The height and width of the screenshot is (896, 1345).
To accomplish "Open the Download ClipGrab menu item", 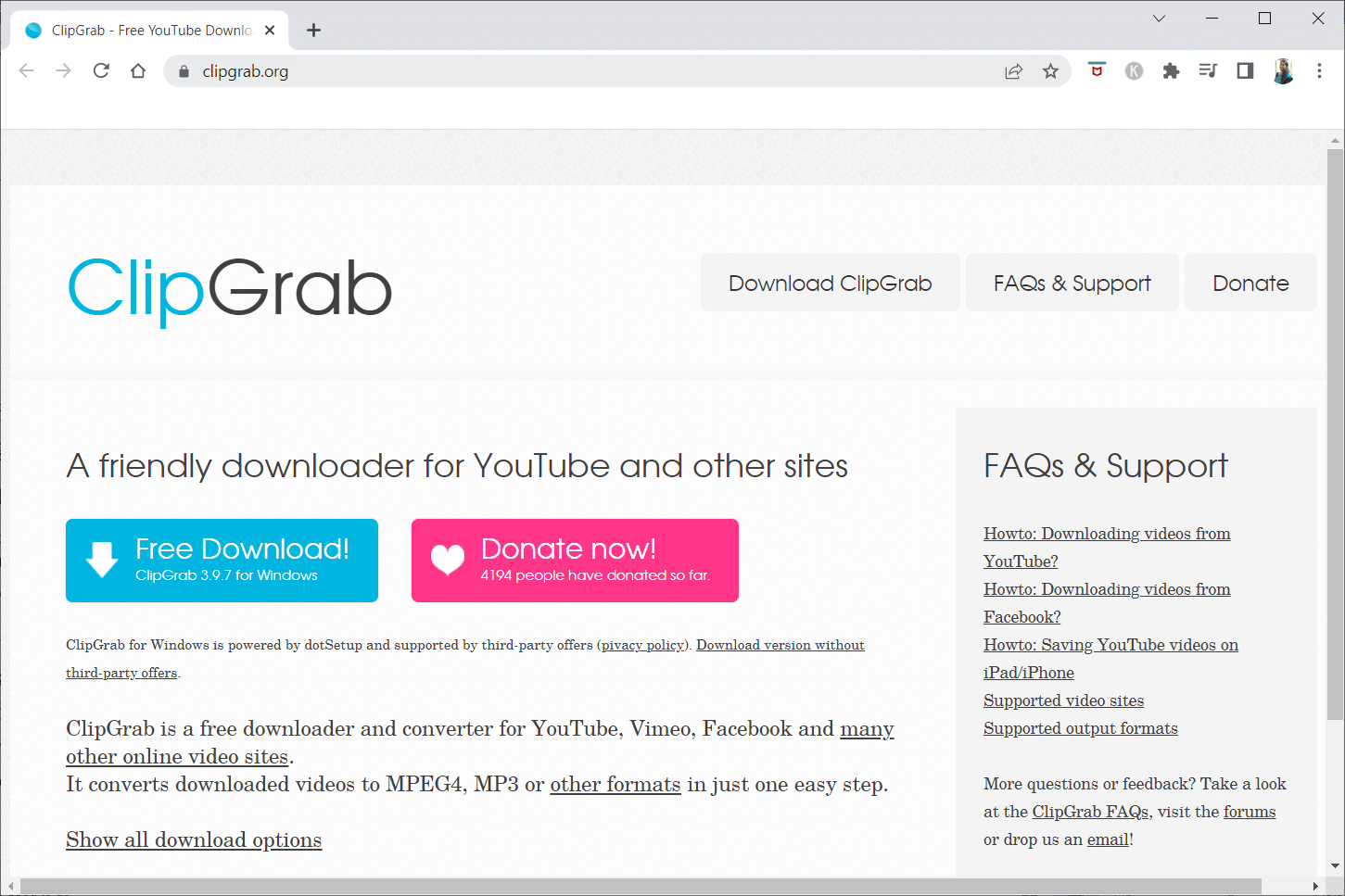I will point(830,283).
